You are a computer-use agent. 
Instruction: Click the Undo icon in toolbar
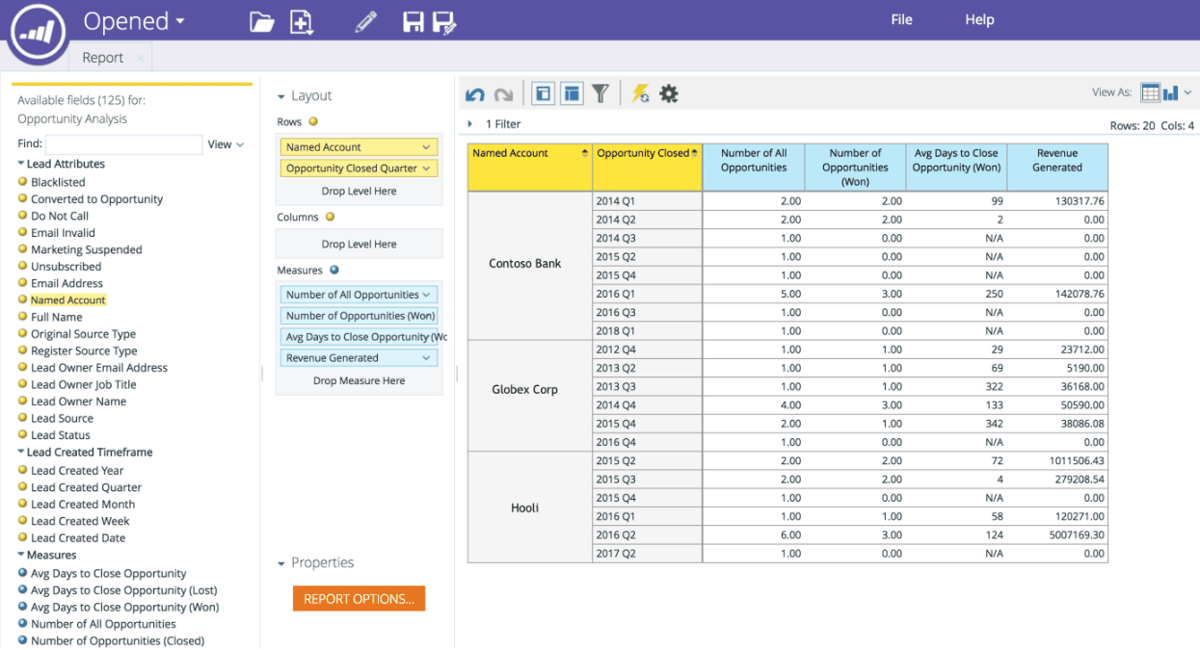pos(474,92)
